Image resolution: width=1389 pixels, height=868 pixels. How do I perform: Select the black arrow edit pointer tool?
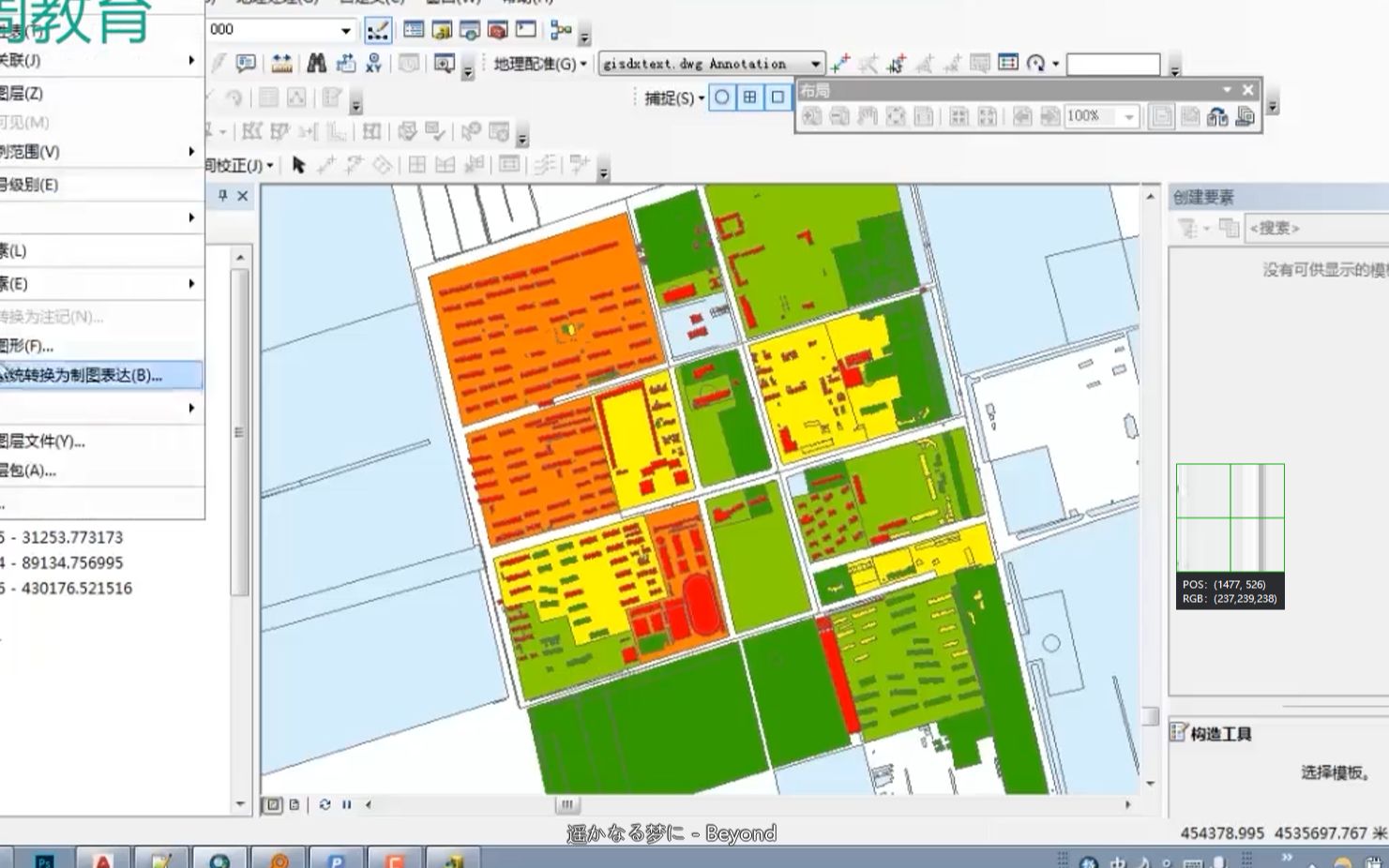coord(298,165)
